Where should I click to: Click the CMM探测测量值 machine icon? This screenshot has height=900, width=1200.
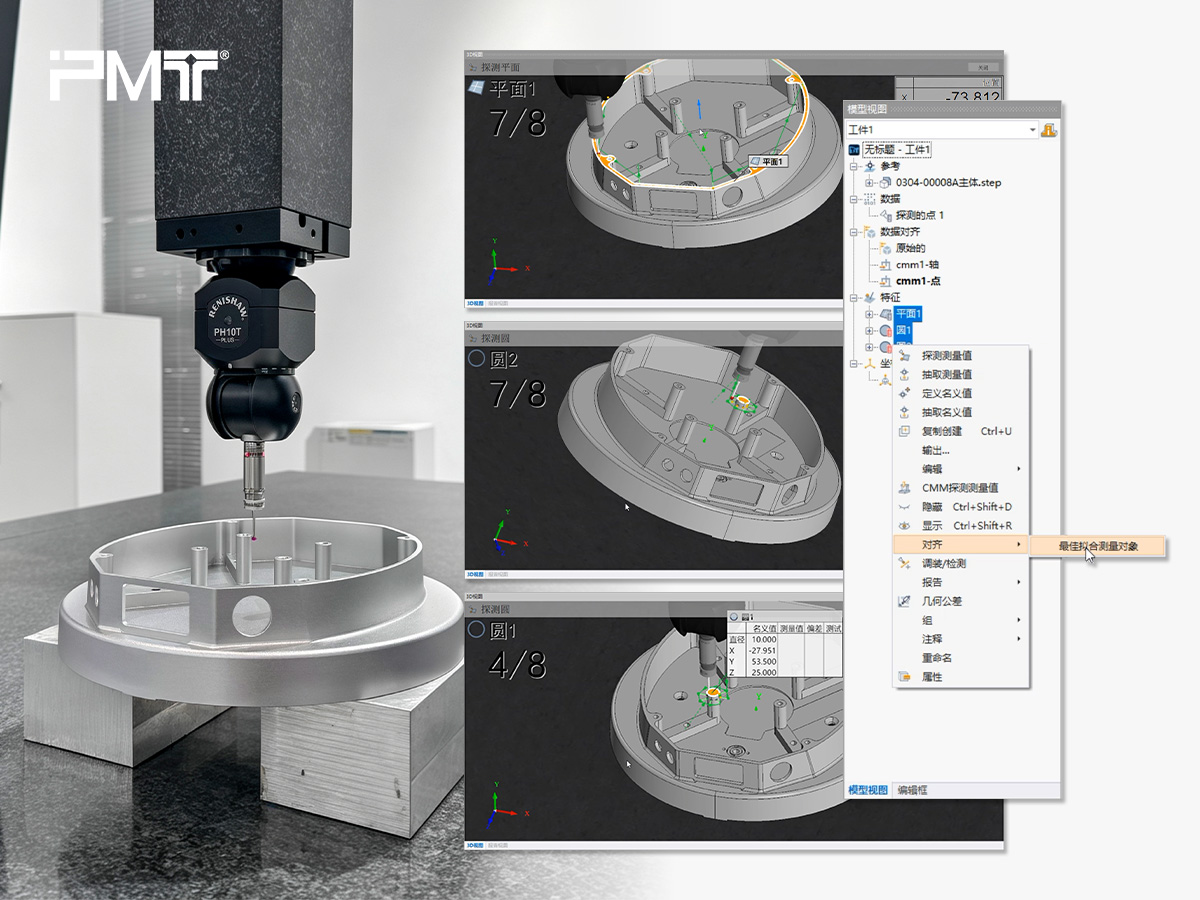[x=904, y=488]
